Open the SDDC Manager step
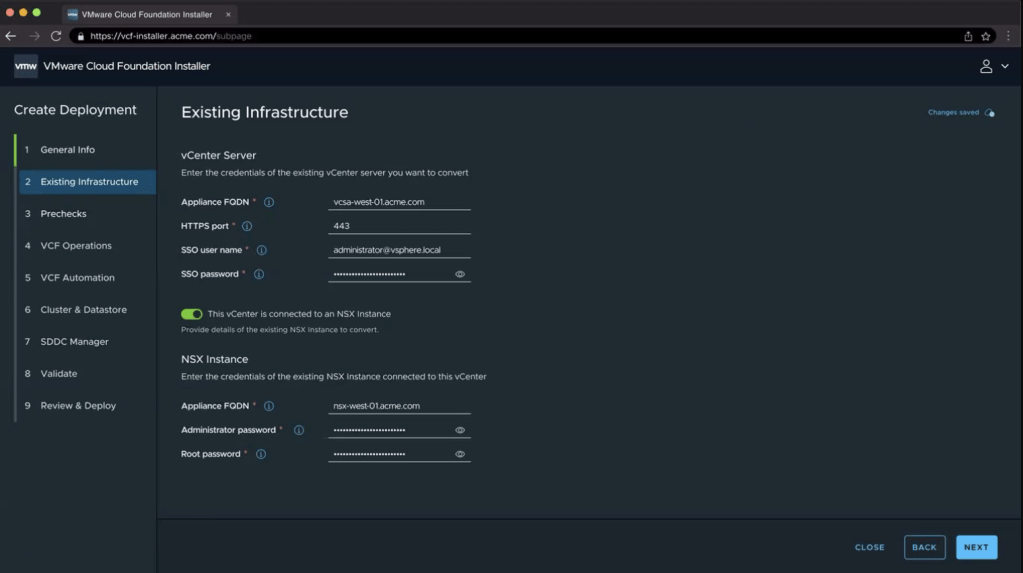This screenshot has height=573, width=1023. point(74,342)
